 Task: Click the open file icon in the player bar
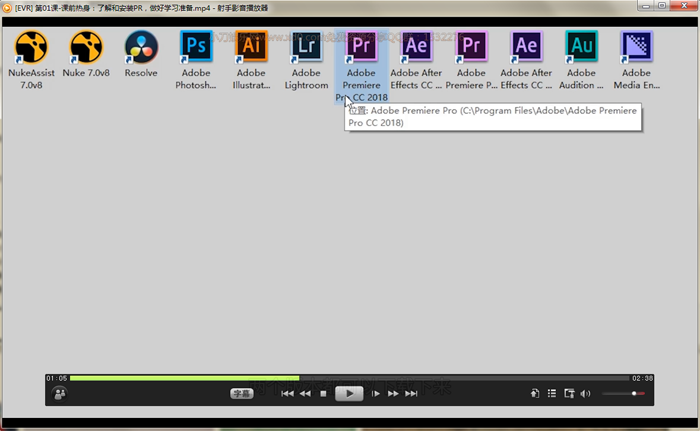[535, 393]
